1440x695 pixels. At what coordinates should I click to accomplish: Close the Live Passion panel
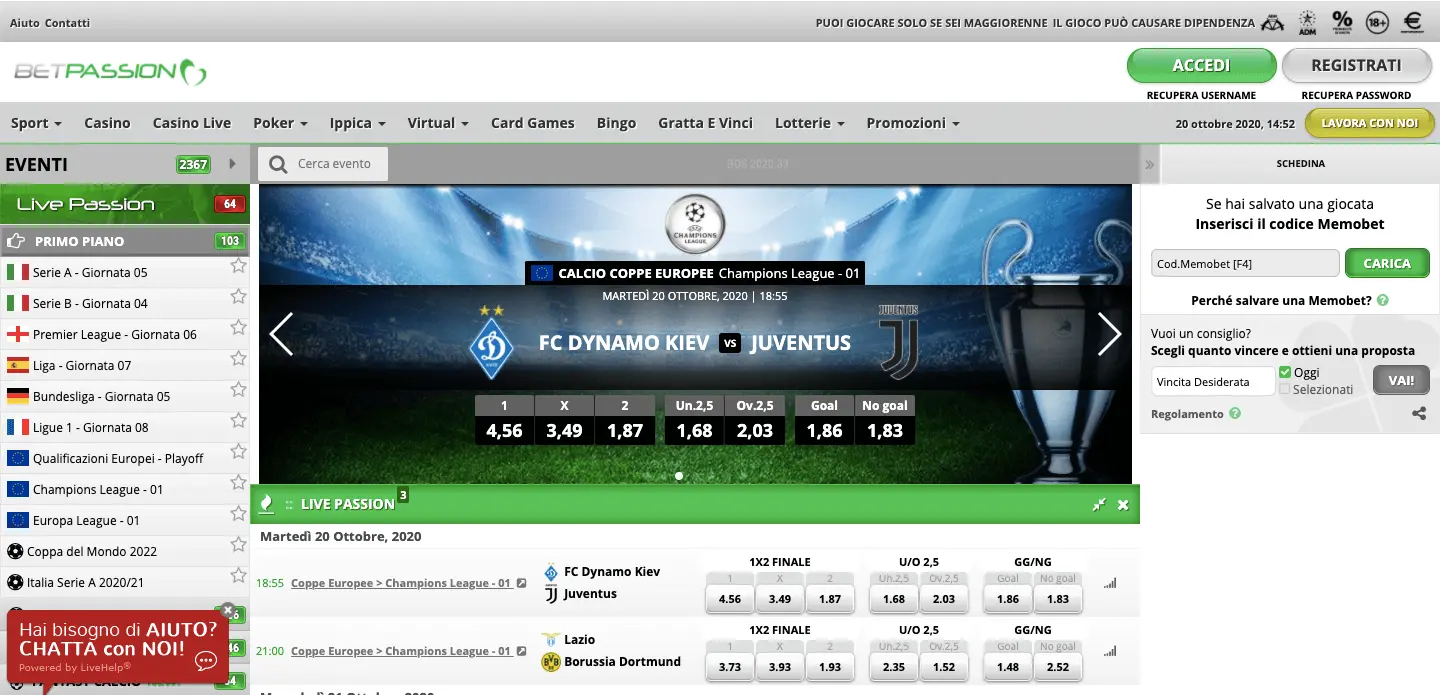coord(1123,505)
